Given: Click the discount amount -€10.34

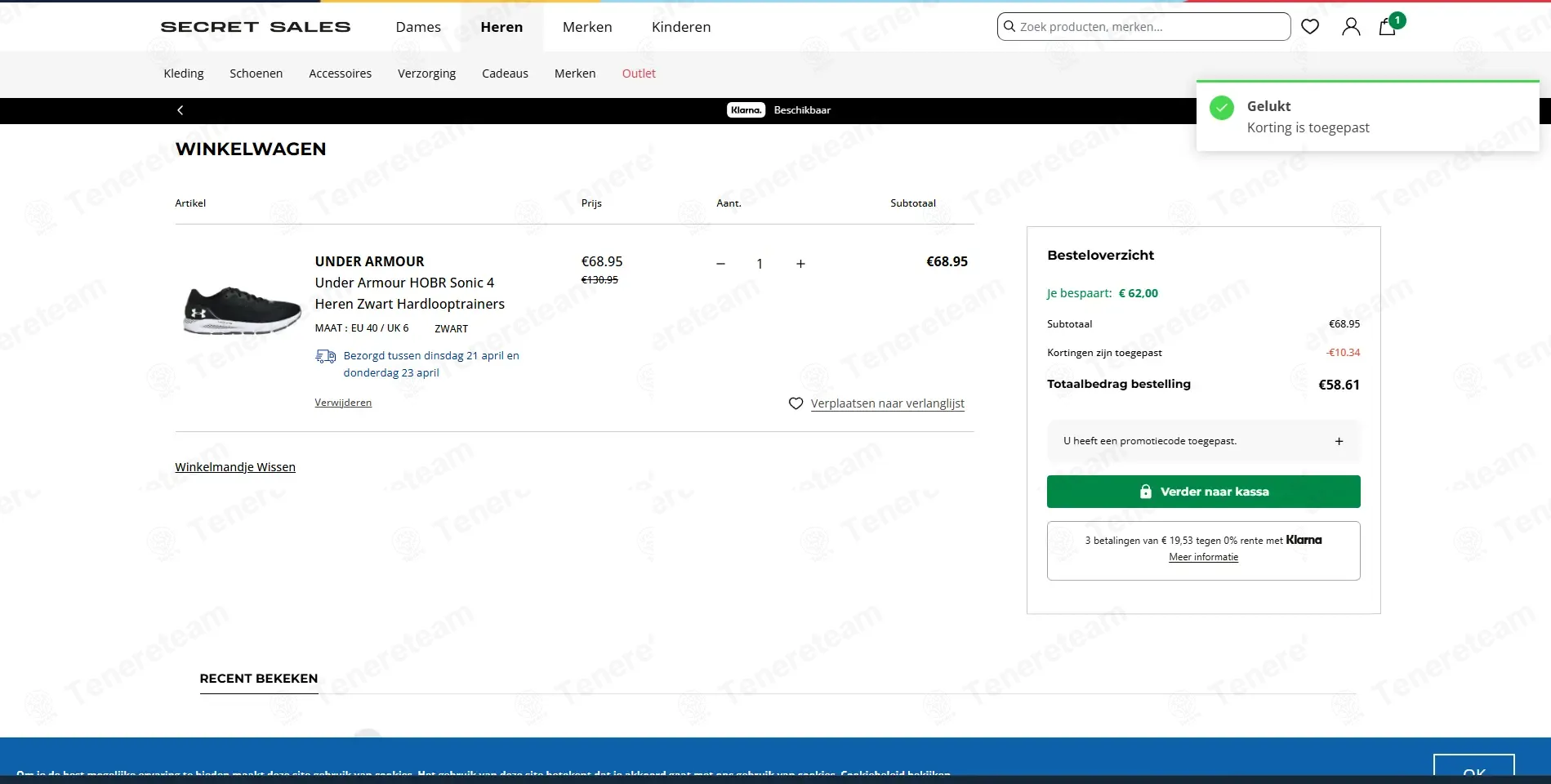Looking at the screenshot, I should tap(1343, 353).
